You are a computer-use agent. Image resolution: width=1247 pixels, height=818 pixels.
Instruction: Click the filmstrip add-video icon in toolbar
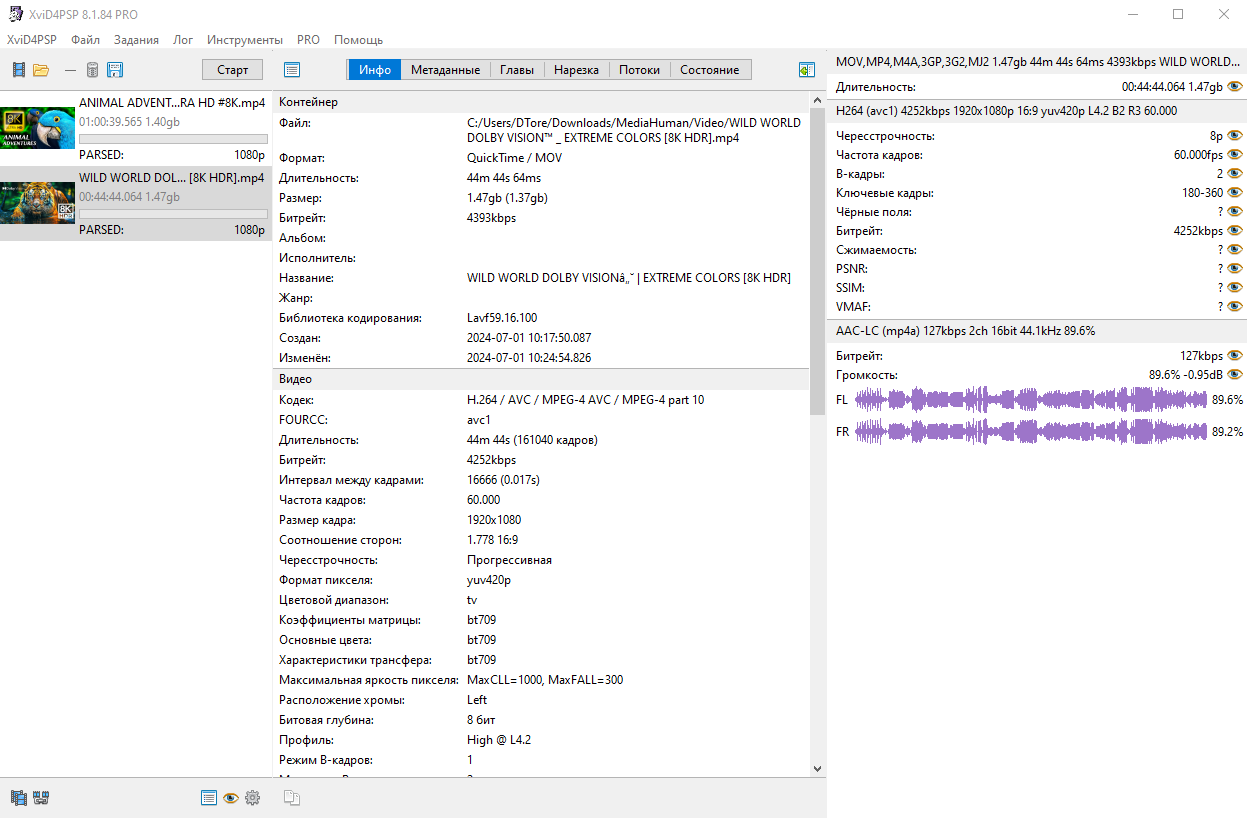tap(18, 70)
